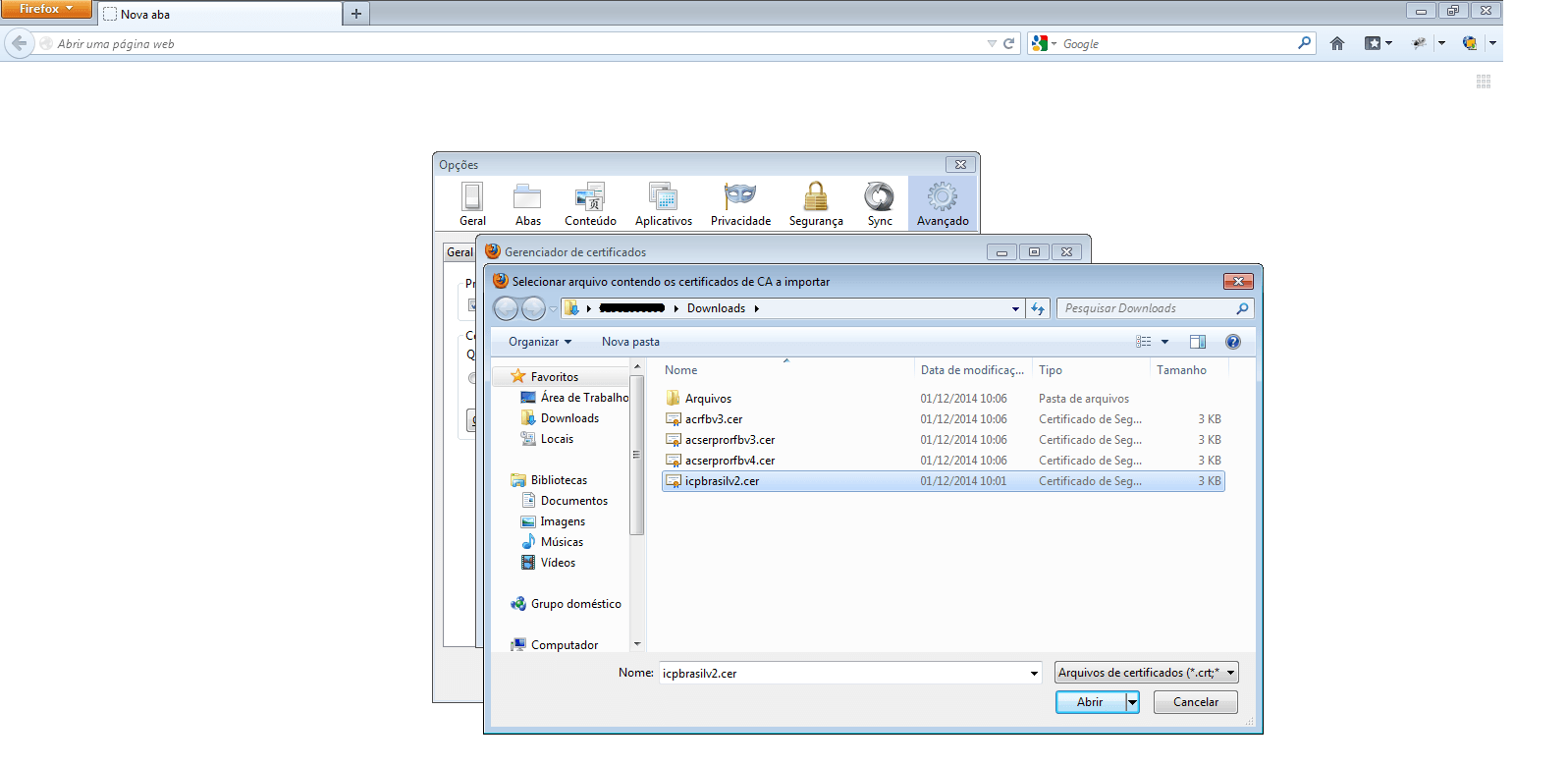
Task: Open the Organizar dropdown menu
Action: [540, 342]
